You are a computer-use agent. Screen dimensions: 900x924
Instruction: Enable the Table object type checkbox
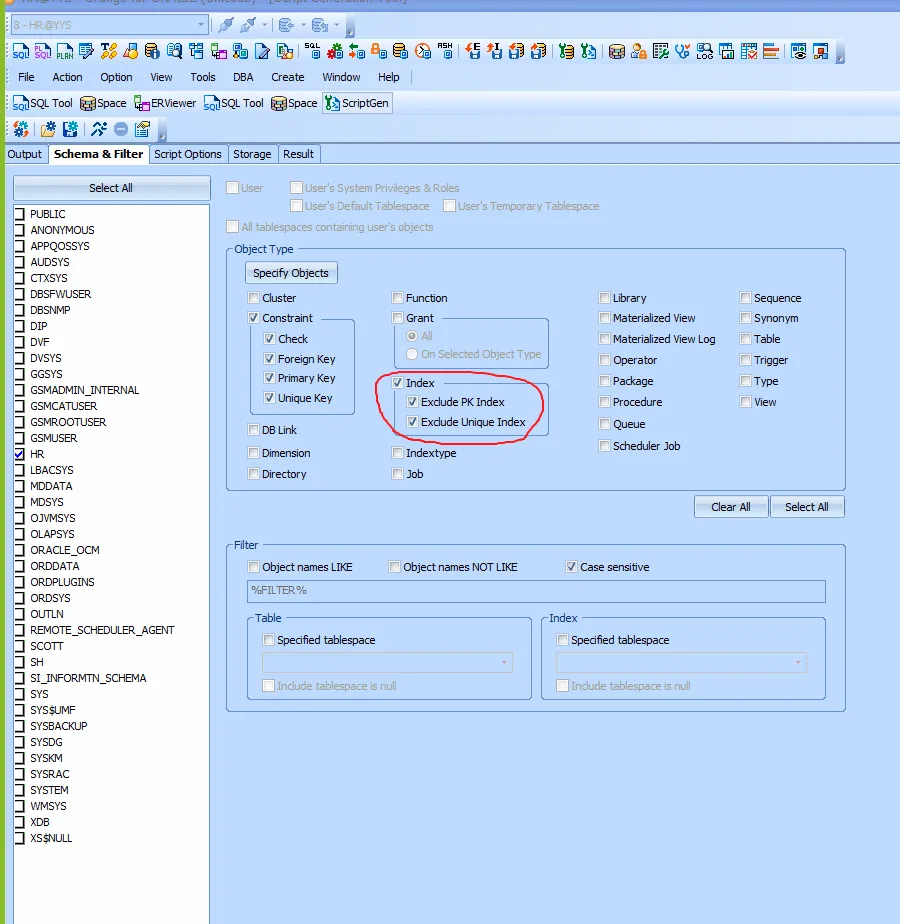[746, 339]
